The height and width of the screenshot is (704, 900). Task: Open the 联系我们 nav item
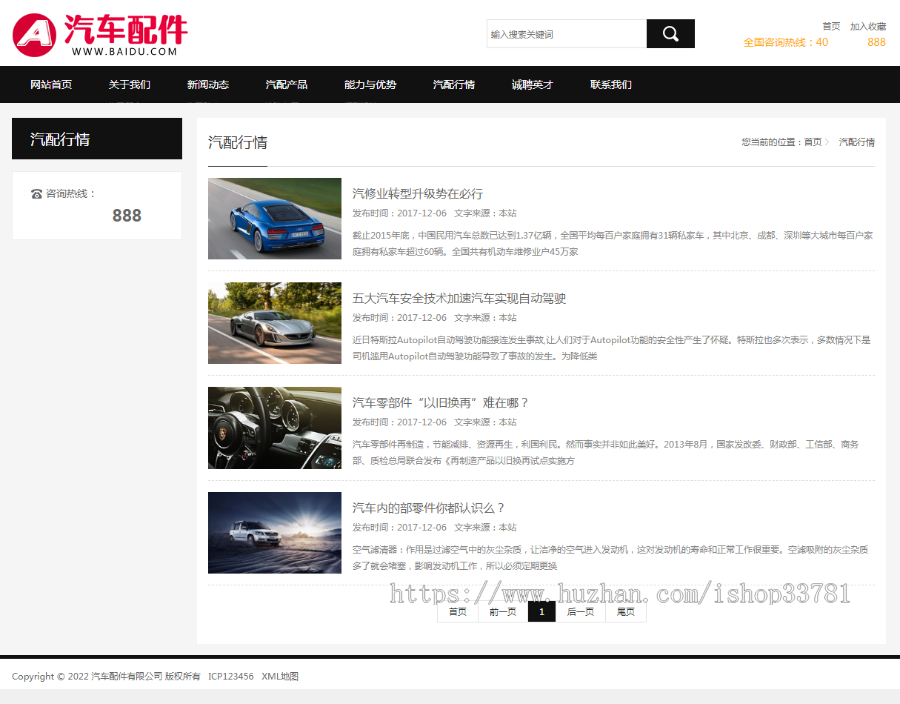pyautogui.click(x=611, y=84)
